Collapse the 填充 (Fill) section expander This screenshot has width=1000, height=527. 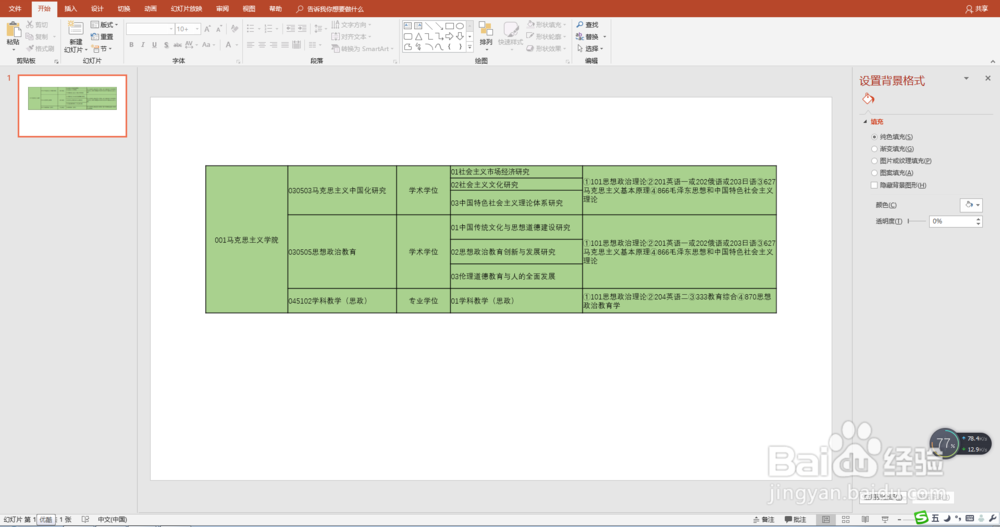(x=865, y=122)
